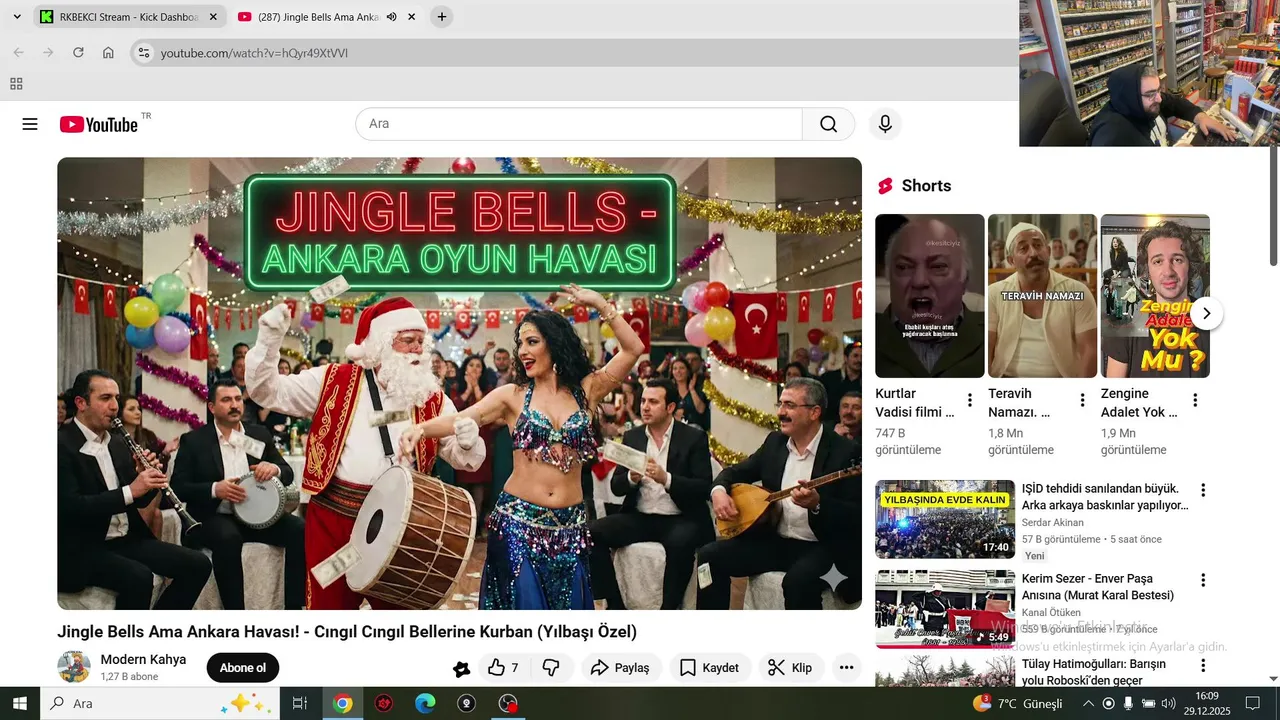
Task: Open Microsoft Edge from the taskbar
Action: click(x=425, y=703)
